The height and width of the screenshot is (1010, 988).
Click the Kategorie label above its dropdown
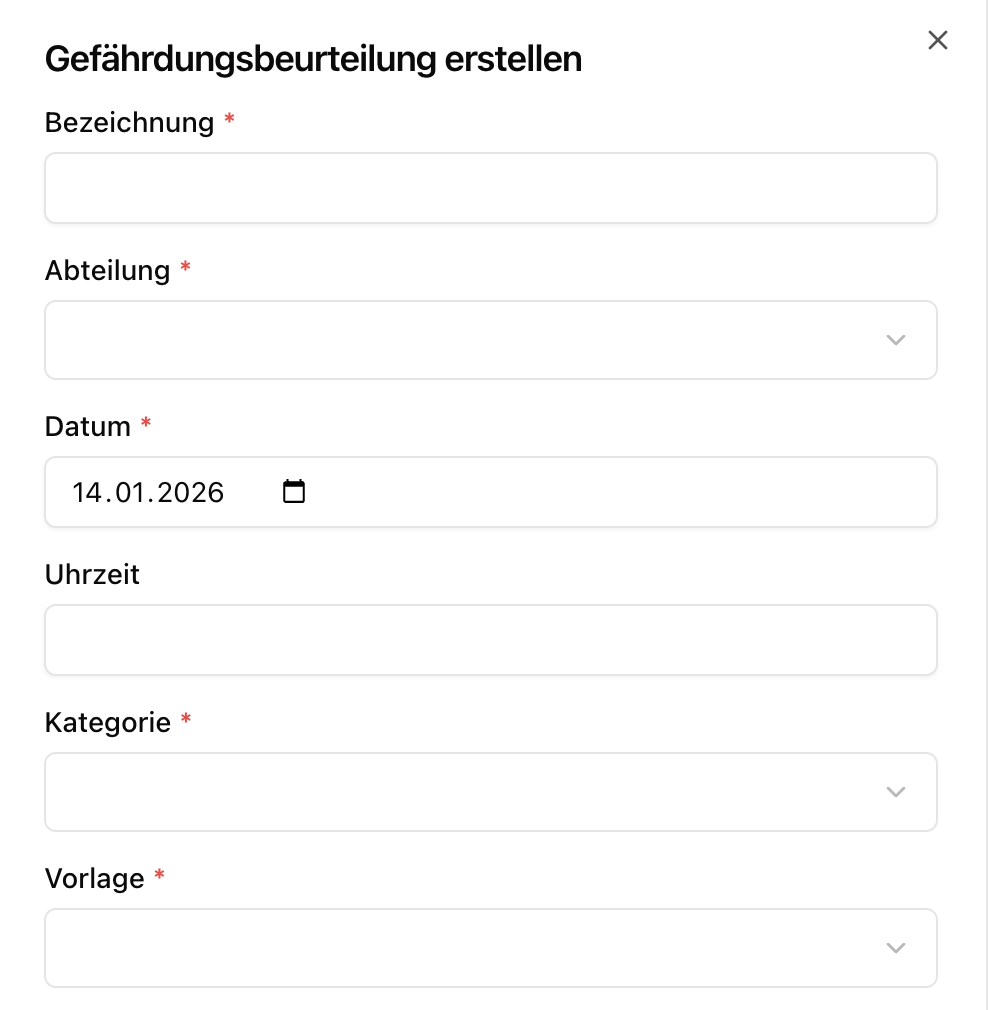coord(108,722)
